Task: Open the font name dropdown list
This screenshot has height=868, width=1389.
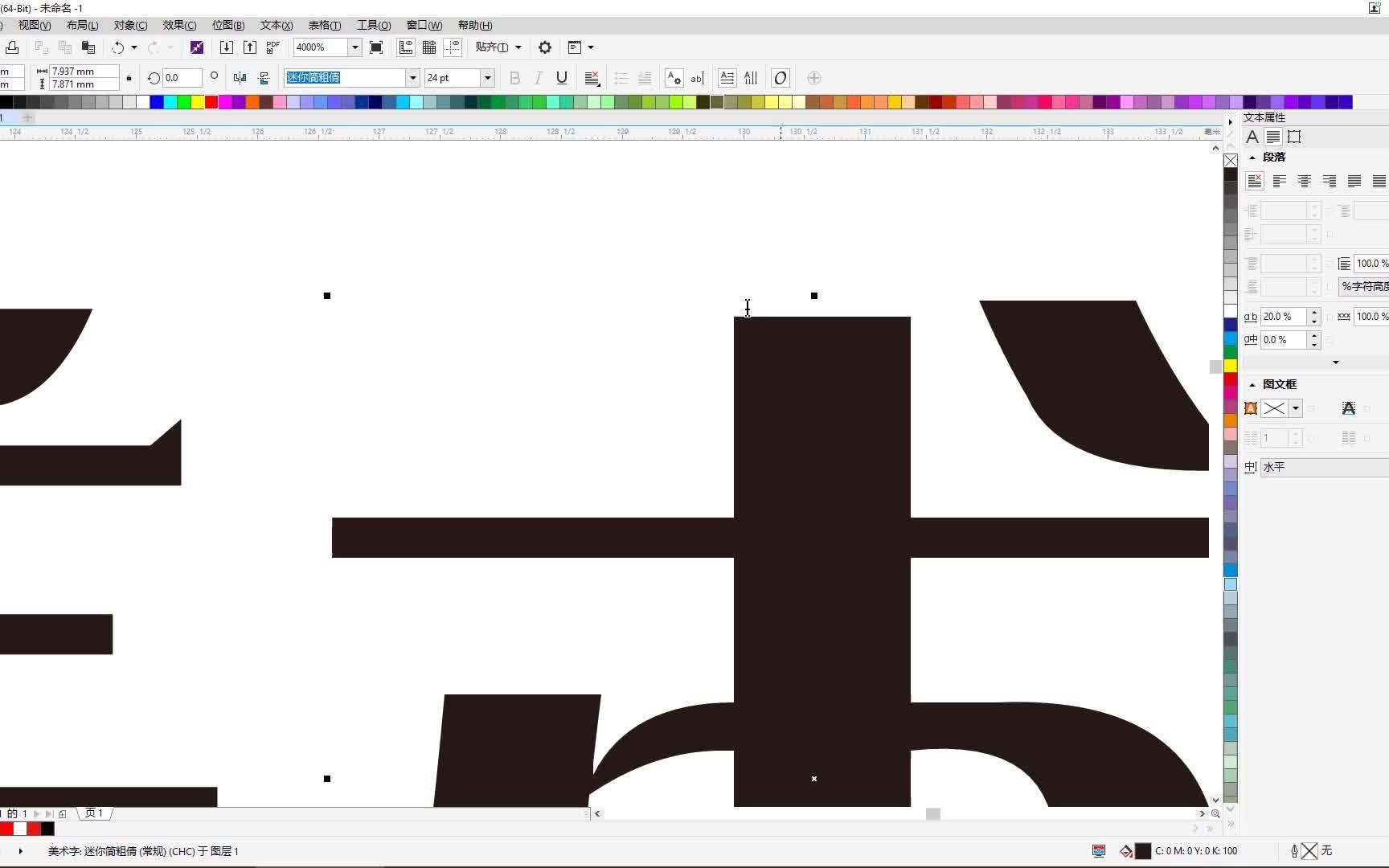Action: tap(412, 78)
